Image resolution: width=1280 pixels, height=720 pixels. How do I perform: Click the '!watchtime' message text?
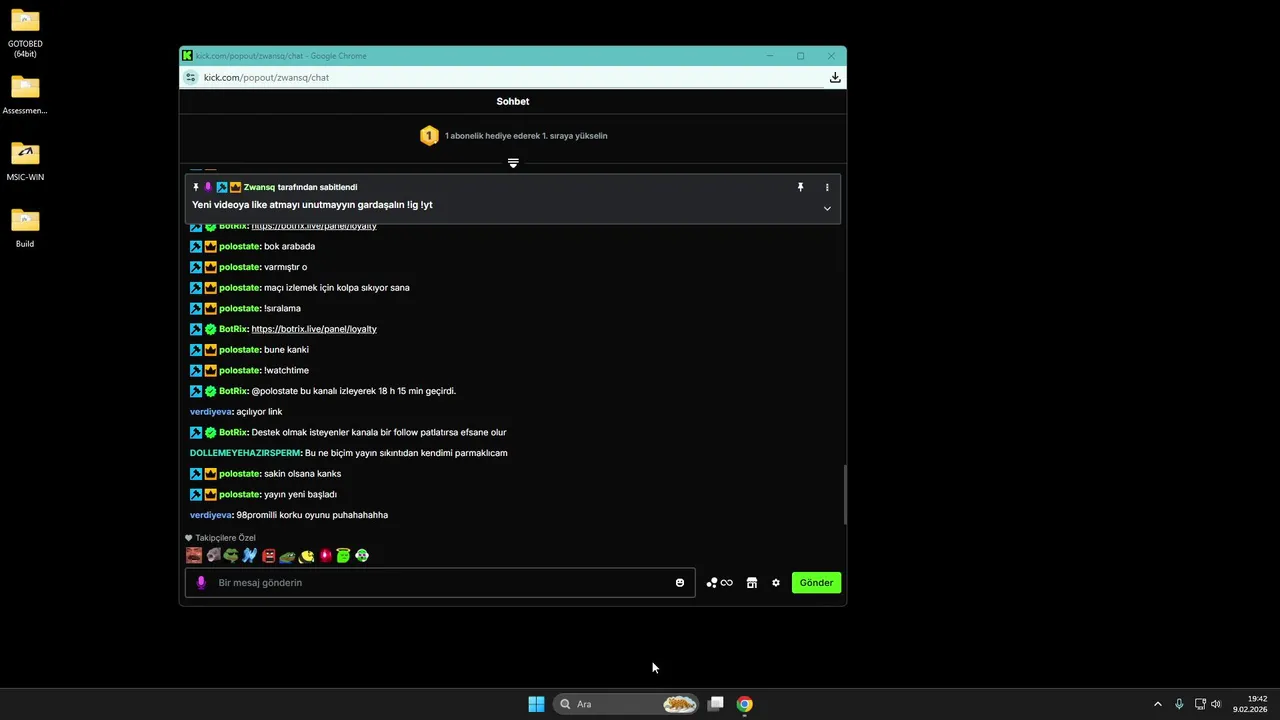[x=286, y=371]
